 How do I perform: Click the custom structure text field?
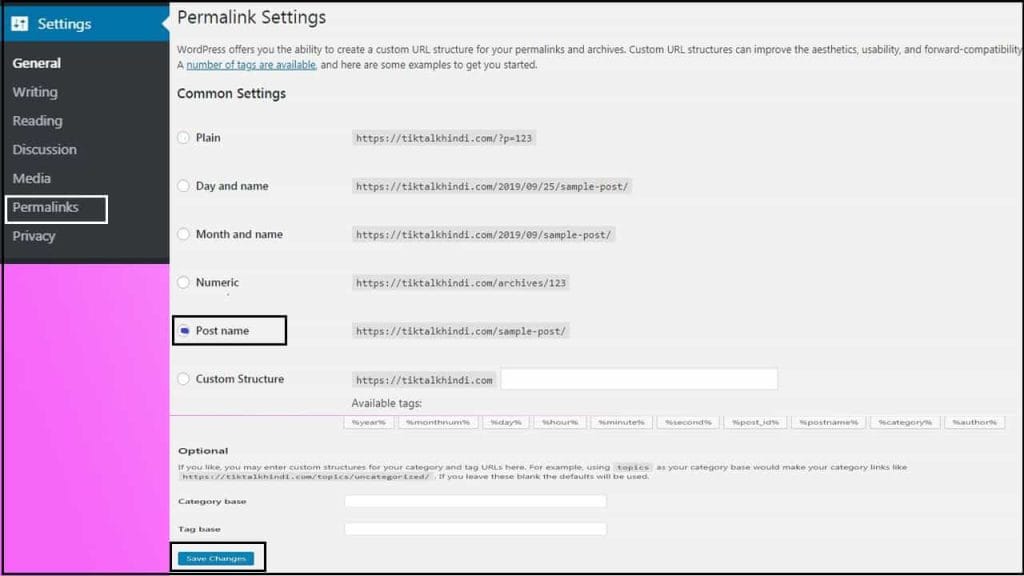638,379
